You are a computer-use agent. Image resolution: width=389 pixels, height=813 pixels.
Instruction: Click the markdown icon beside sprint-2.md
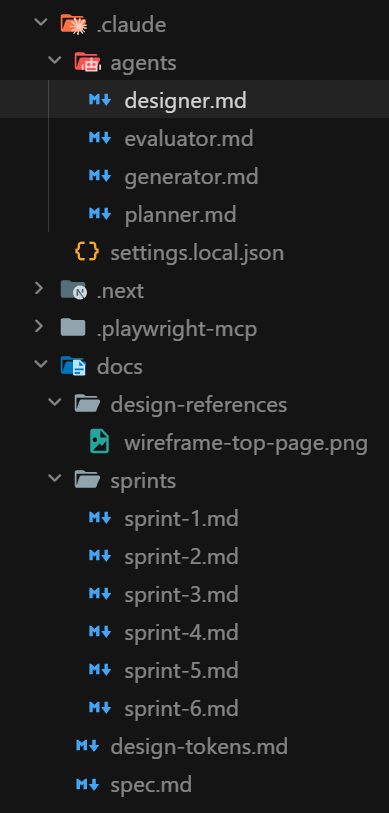tap(100, 556)
